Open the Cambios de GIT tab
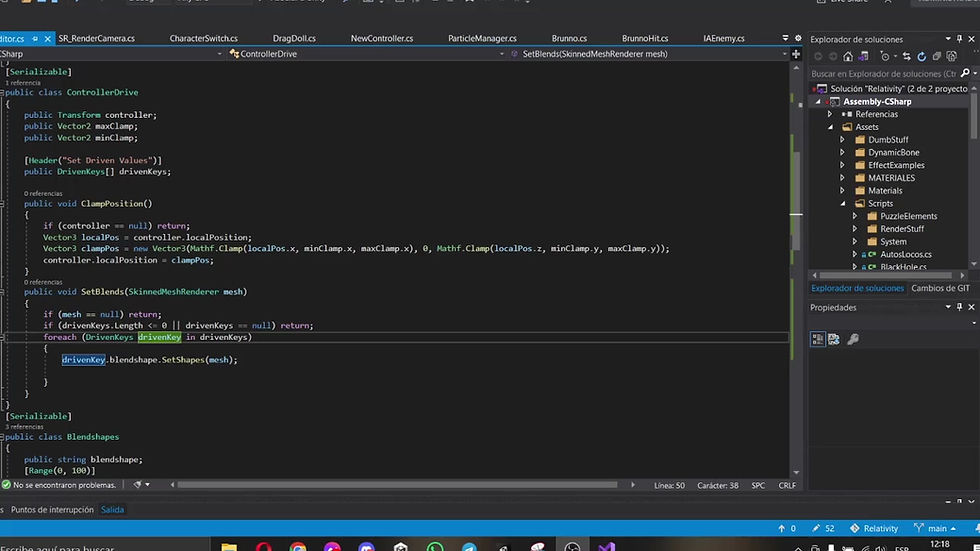This screenshot has height=551, width=980. pyautogui.click(x=940, y=288)
